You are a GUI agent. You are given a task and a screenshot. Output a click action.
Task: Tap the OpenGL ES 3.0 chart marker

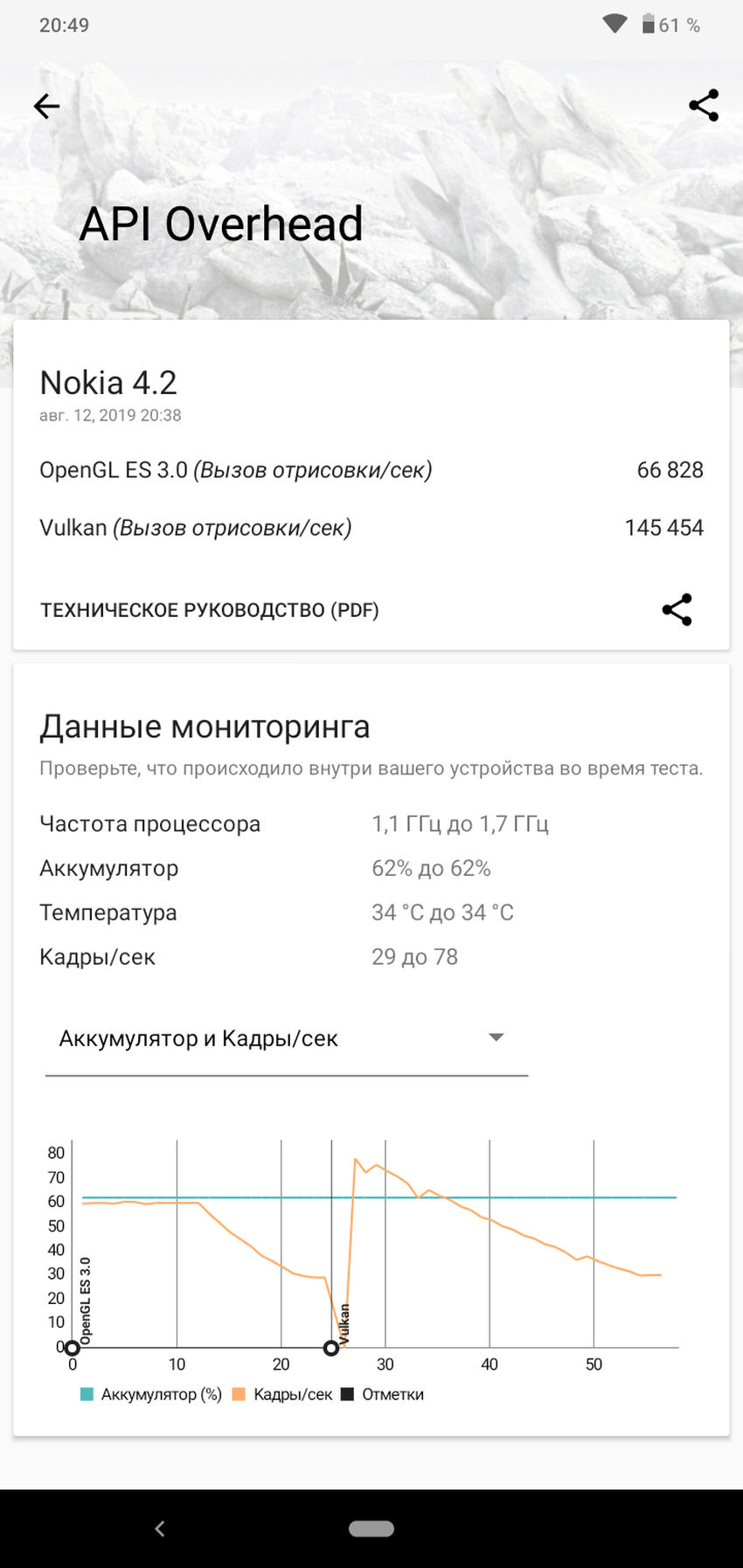pyautogui.click(x=73, y=1349)
